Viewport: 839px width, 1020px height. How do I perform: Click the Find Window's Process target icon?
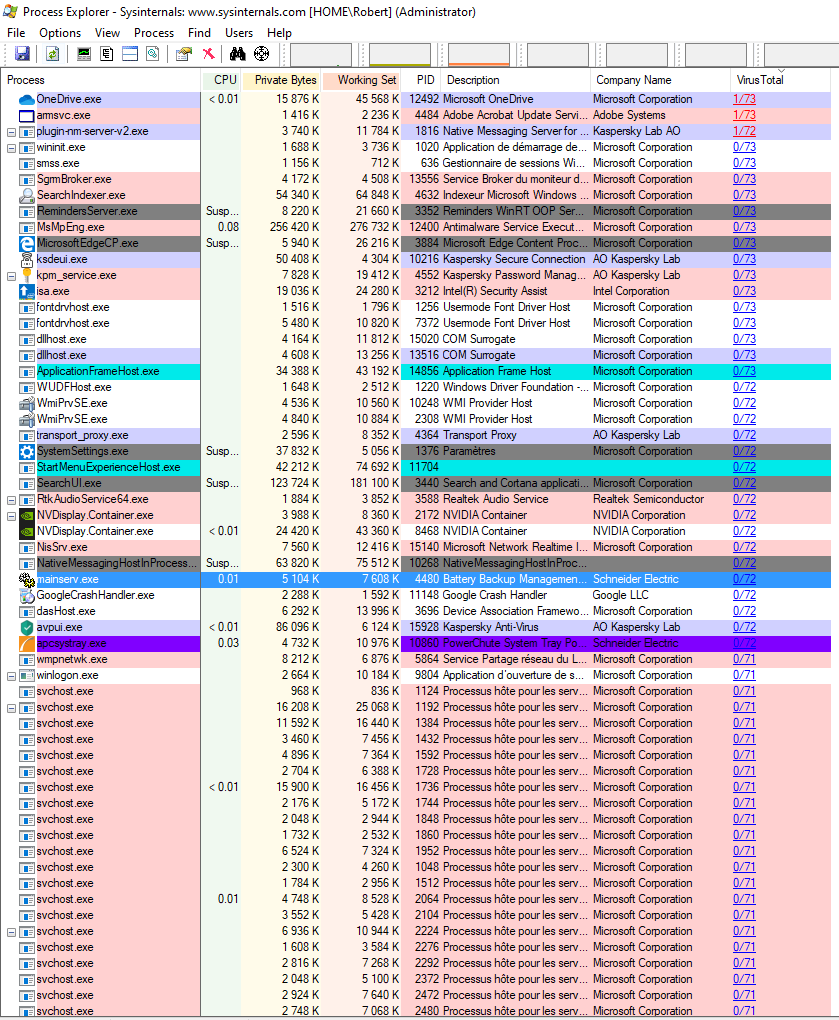tap(261, 54)
